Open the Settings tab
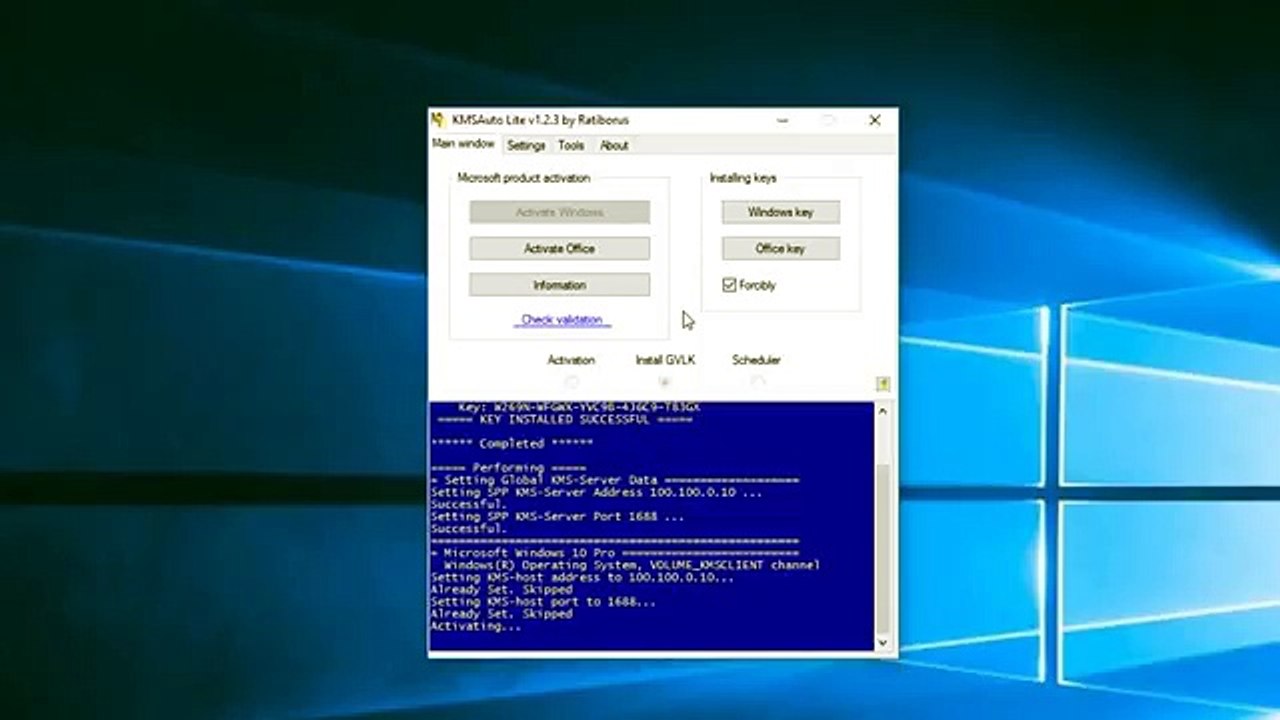 click(526, 145)
